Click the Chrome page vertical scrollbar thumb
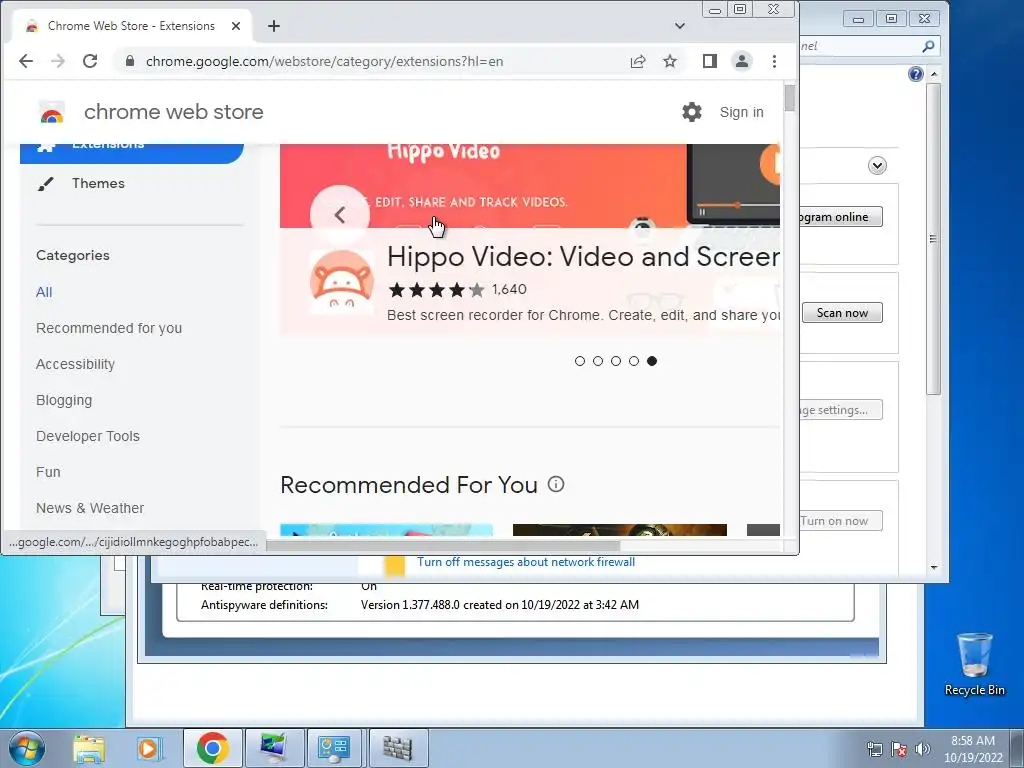The image size is (1024, 768). click(790, 98)
